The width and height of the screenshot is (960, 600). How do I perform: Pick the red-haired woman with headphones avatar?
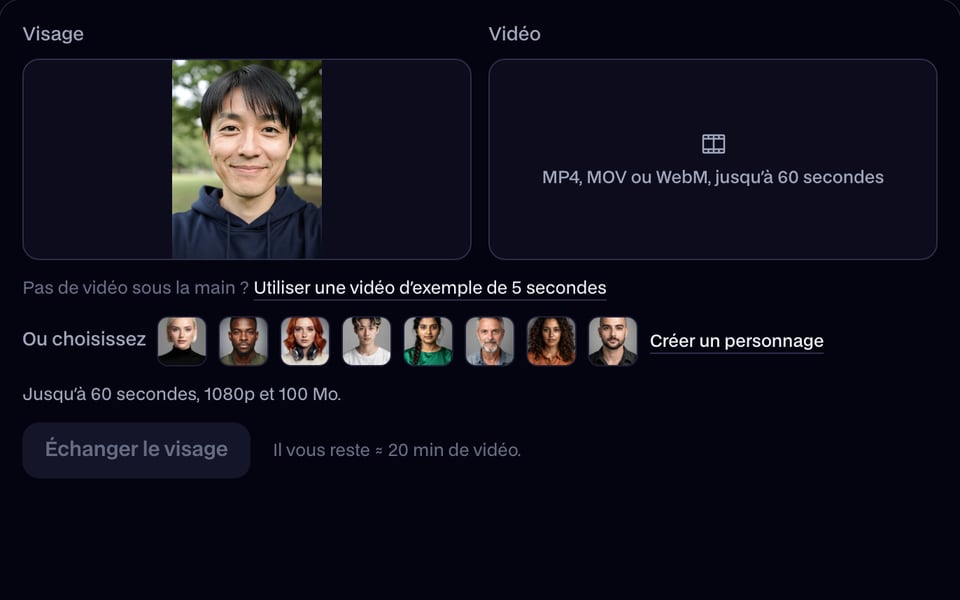pos(305,341)
